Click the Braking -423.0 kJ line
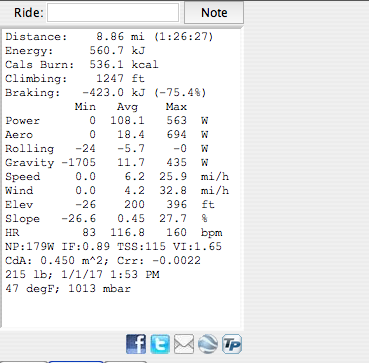Image resolution: width=369 pixels, height=363 pixels. (106, 93)
